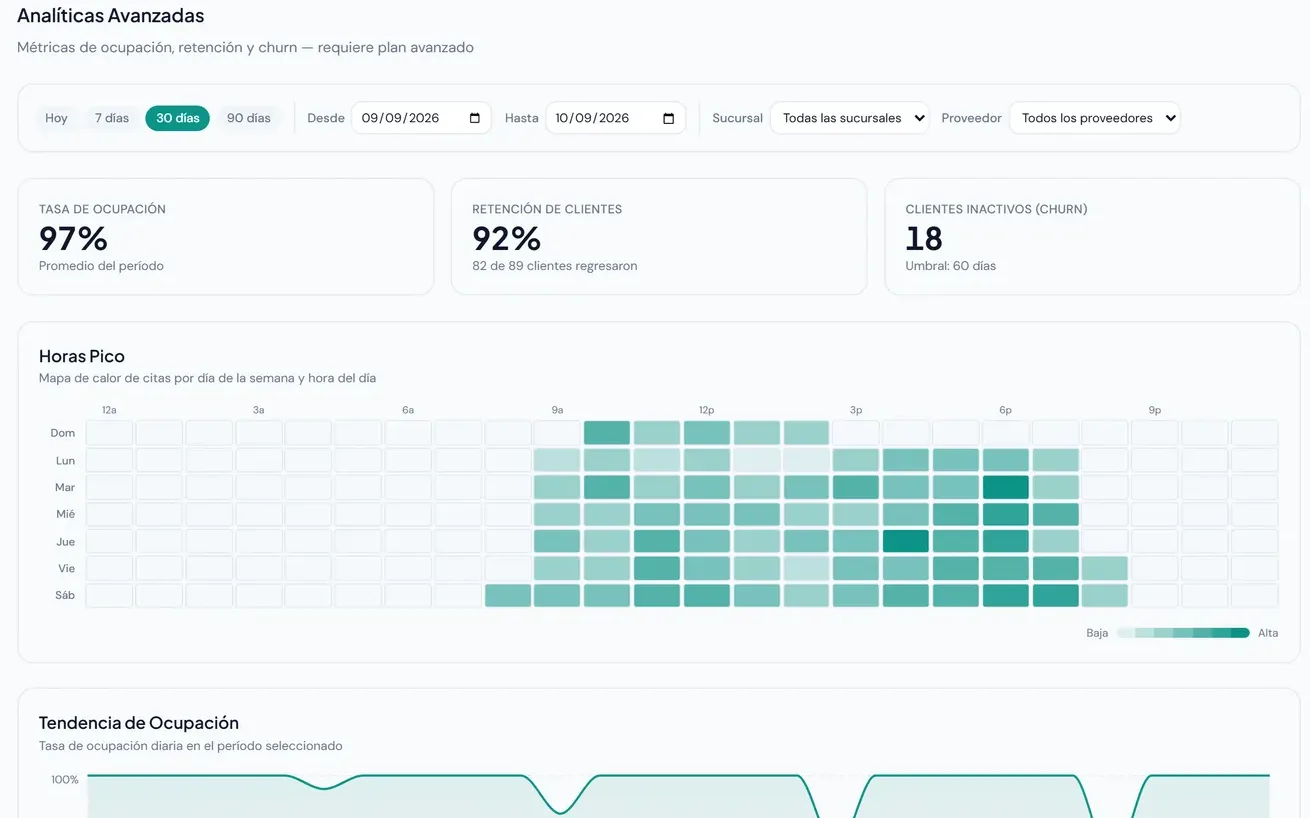Open the Desde date calendar picker icon
The image size is (1310, 818).
tap(474, 118)
